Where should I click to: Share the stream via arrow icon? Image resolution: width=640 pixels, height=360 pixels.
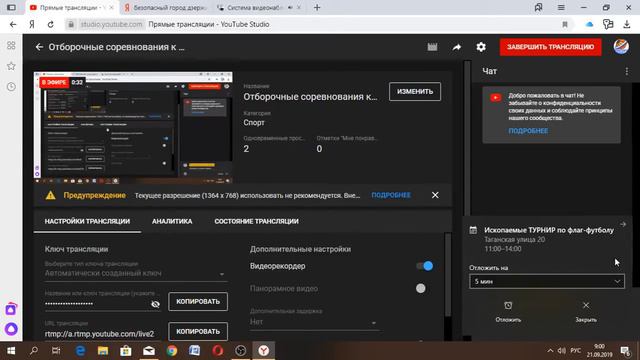(457, 47)
